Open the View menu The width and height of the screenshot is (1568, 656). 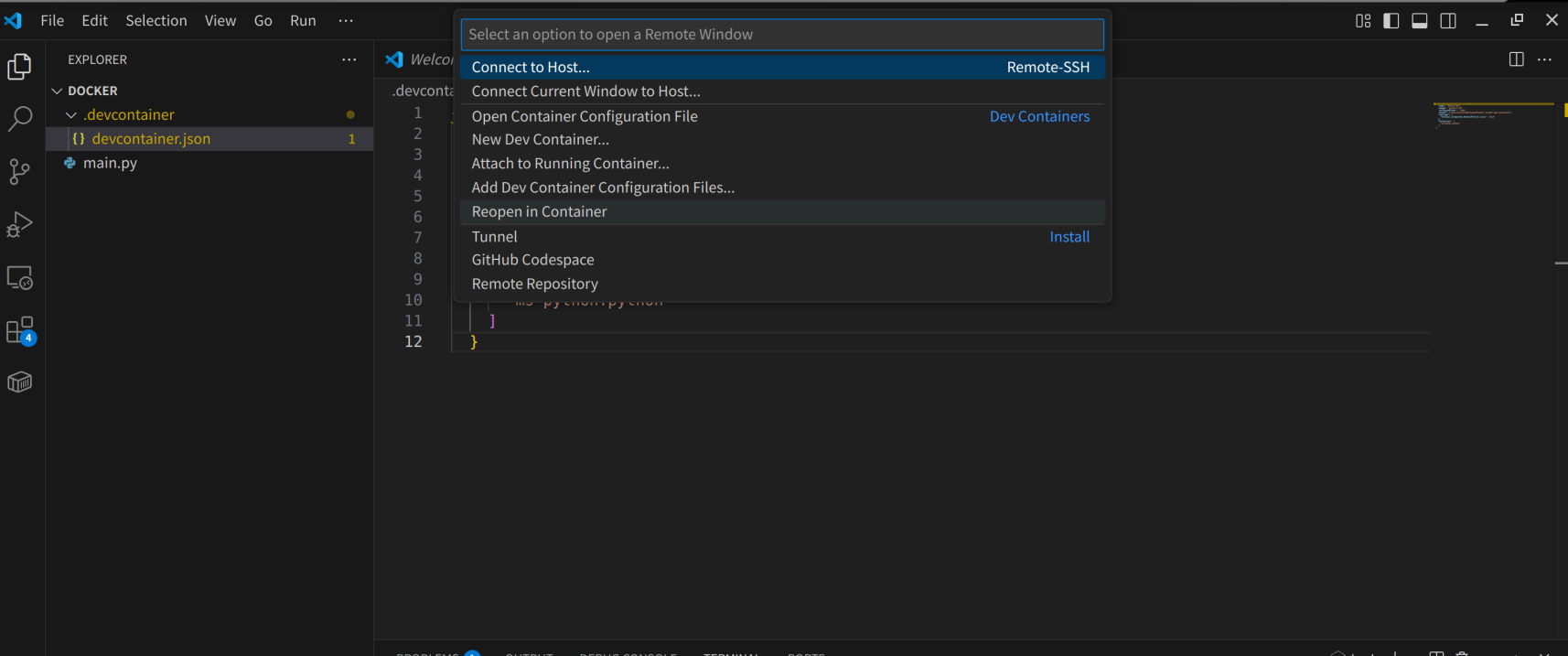[220, 20]
